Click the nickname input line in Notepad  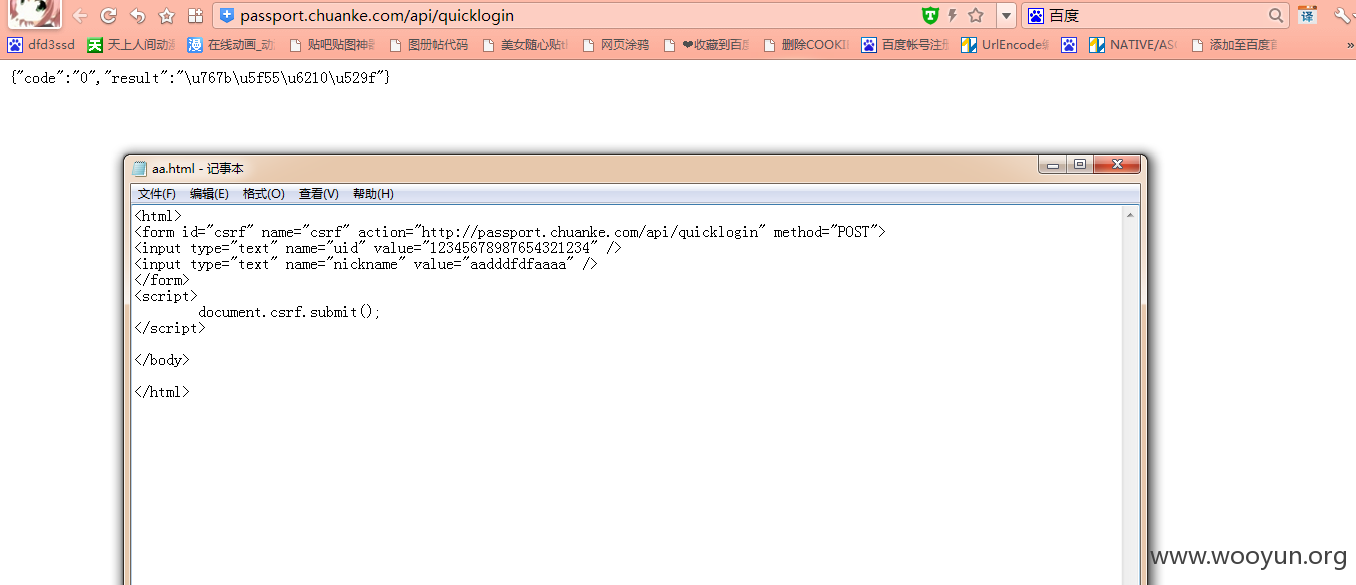tap(366, 264)
